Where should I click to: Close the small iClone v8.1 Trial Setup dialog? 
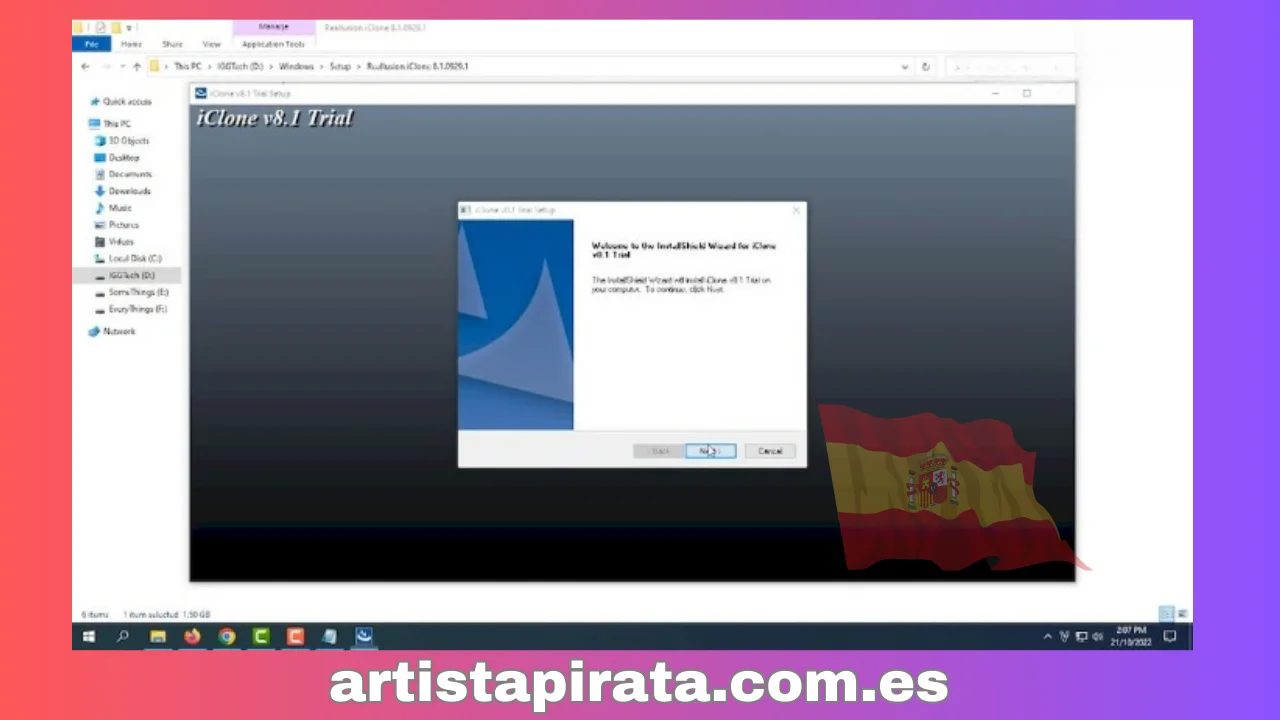796,210
